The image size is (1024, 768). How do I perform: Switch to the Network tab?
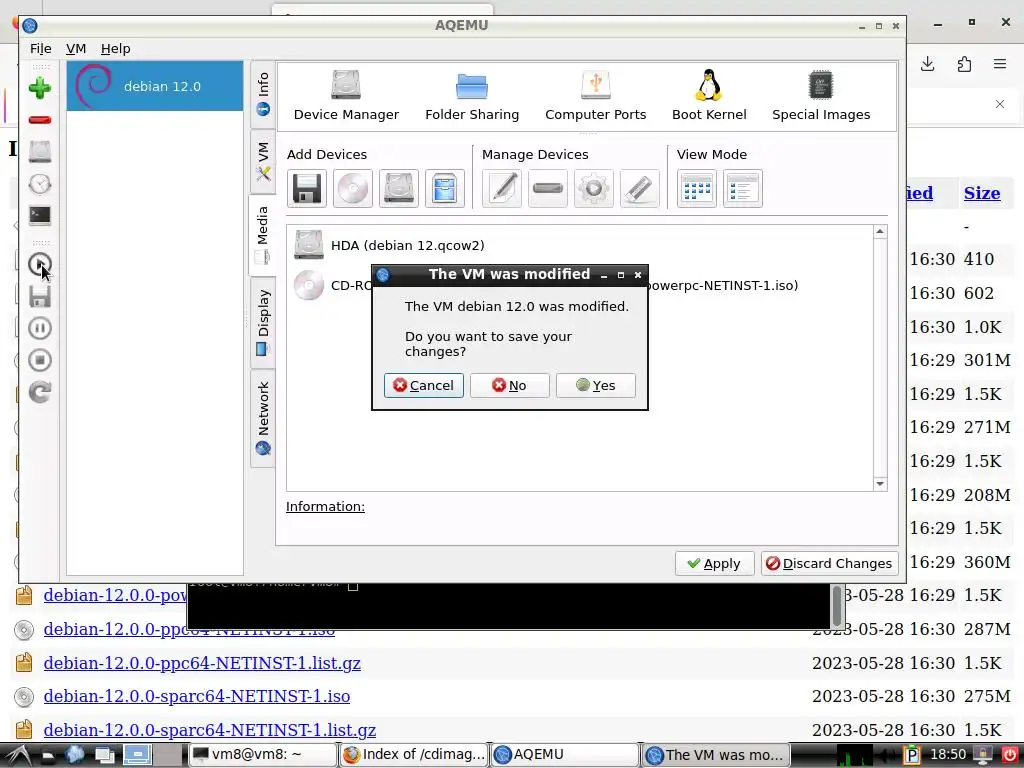[263, 418]
